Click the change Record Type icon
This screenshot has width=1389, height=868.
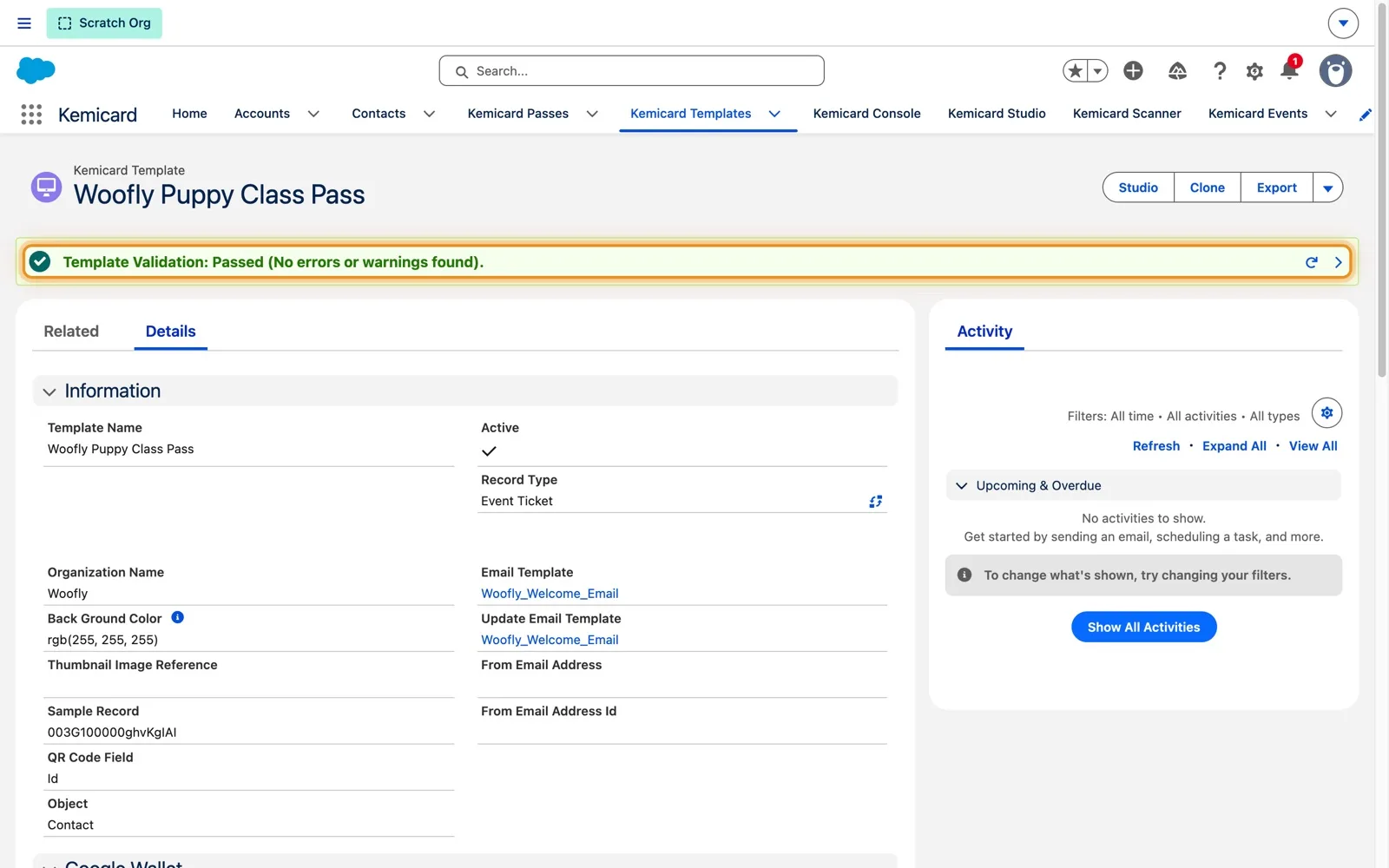coord(876,502)
